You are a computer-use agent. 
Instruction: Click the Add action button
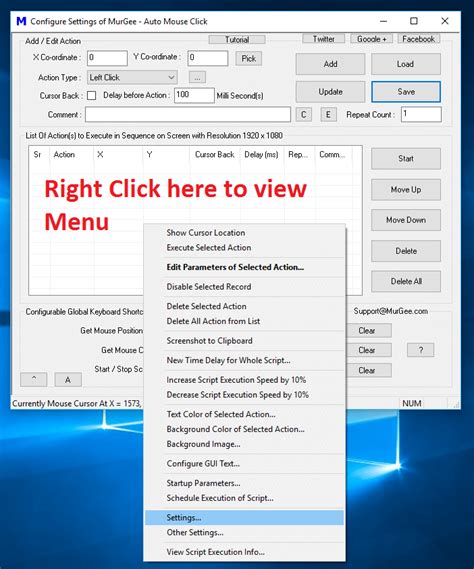pos(330,64)
